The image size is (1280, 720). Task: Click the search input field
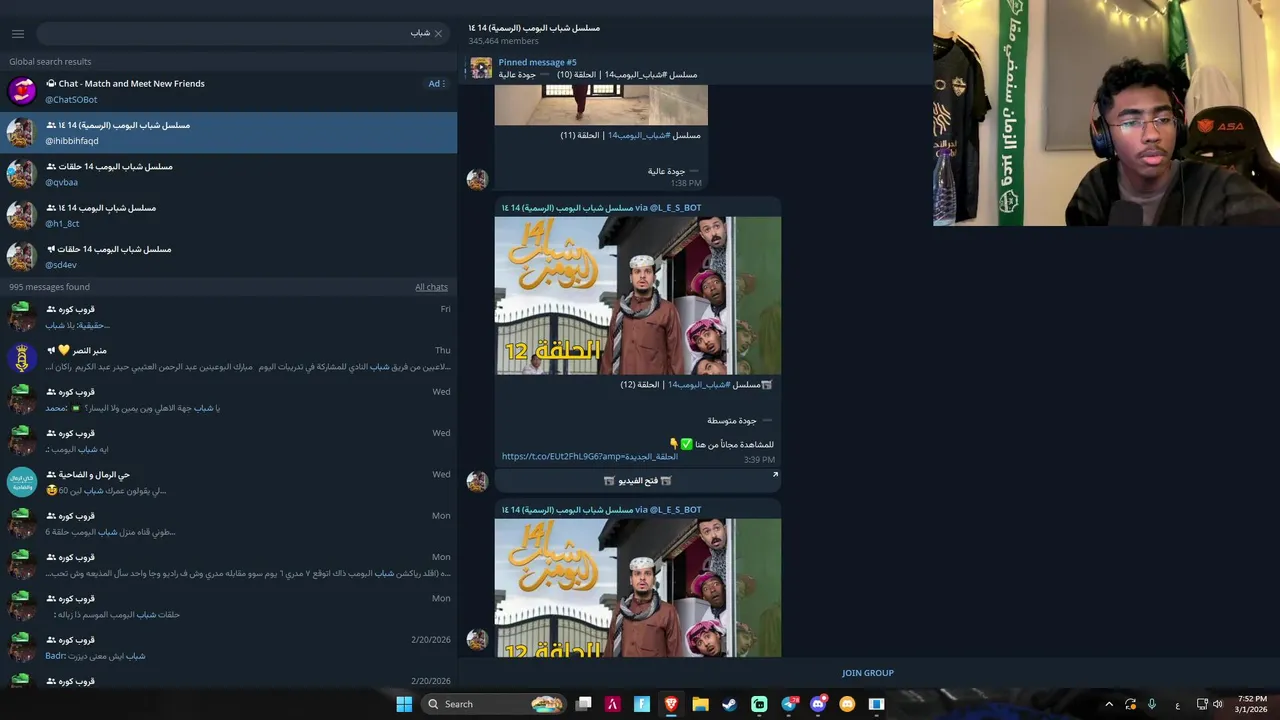(242, 33)
